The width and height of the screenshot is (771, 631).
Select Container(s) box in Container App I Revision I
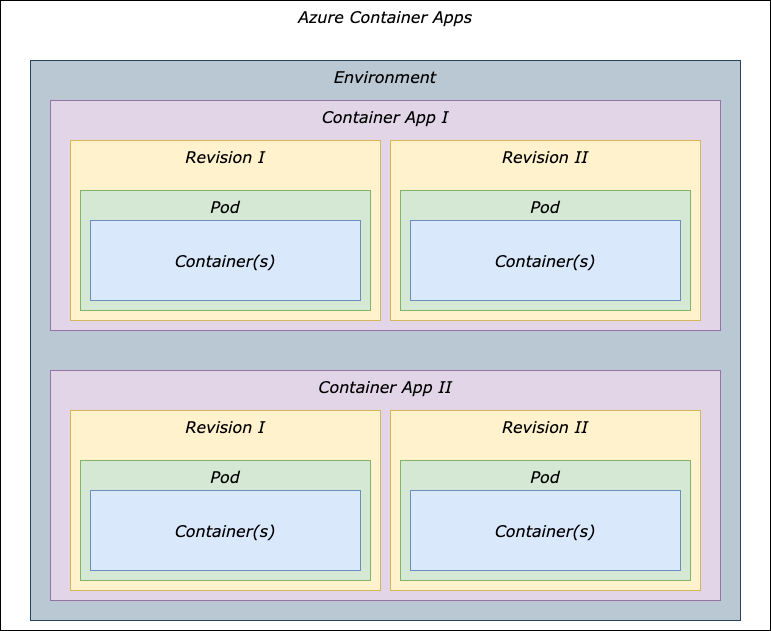pos(225,261)
